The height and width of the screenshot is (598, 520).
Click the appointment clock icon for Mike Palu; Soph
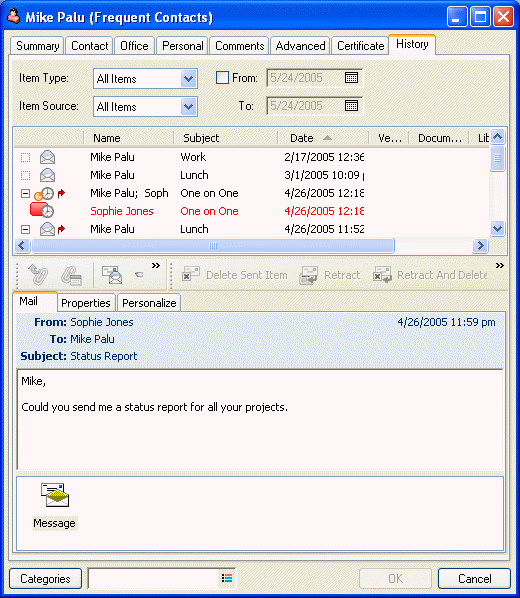[44, 194]
